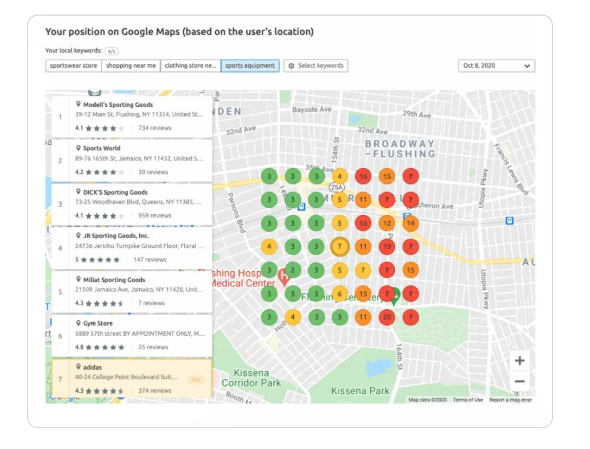This screenshot has height=449, width=590.
Task: Click the red map marker showing 19
Action: [387, 247]
